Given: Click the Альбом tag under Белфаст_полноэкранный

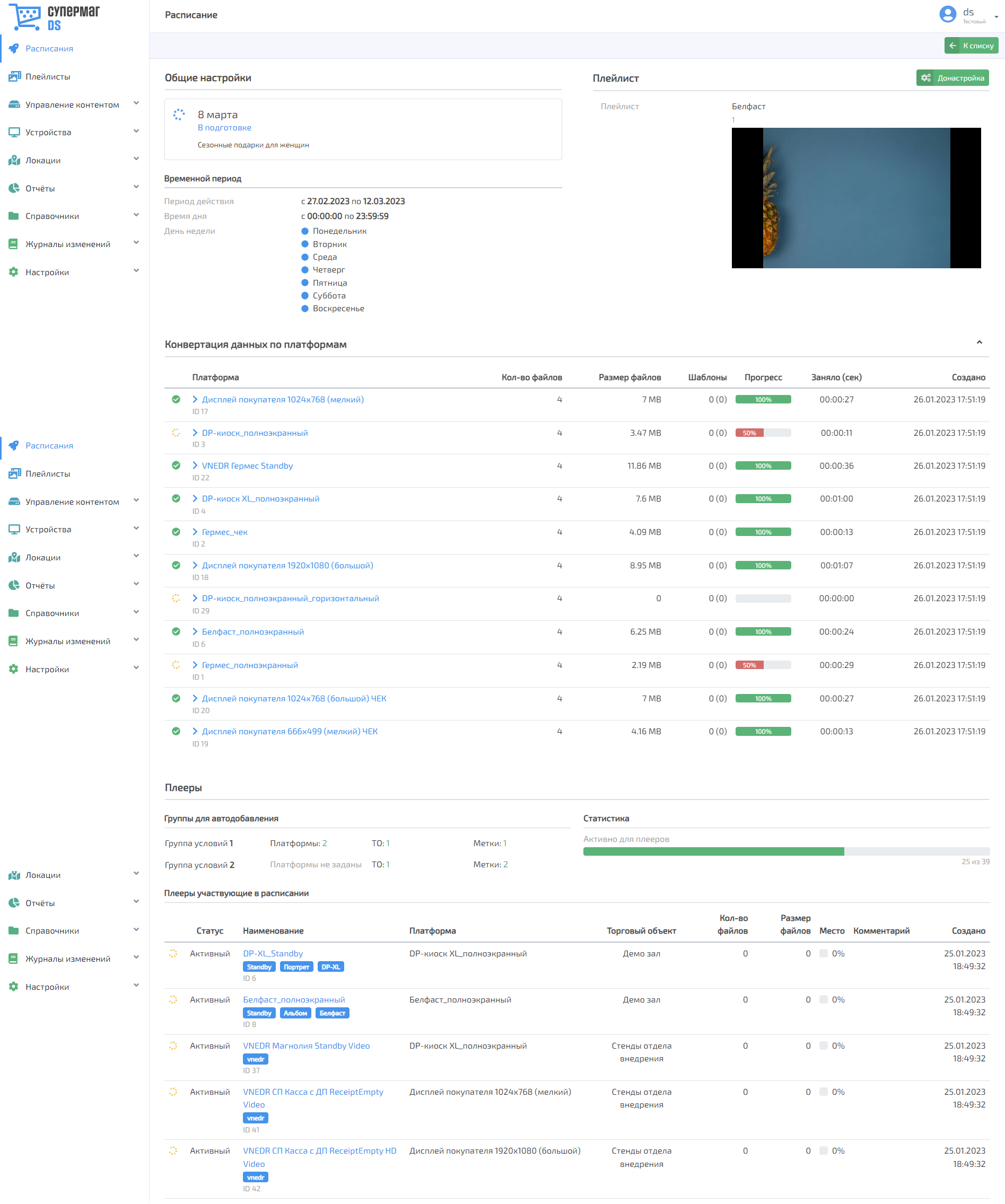Looking at the screenshot, I should (x=295, y=1013).
